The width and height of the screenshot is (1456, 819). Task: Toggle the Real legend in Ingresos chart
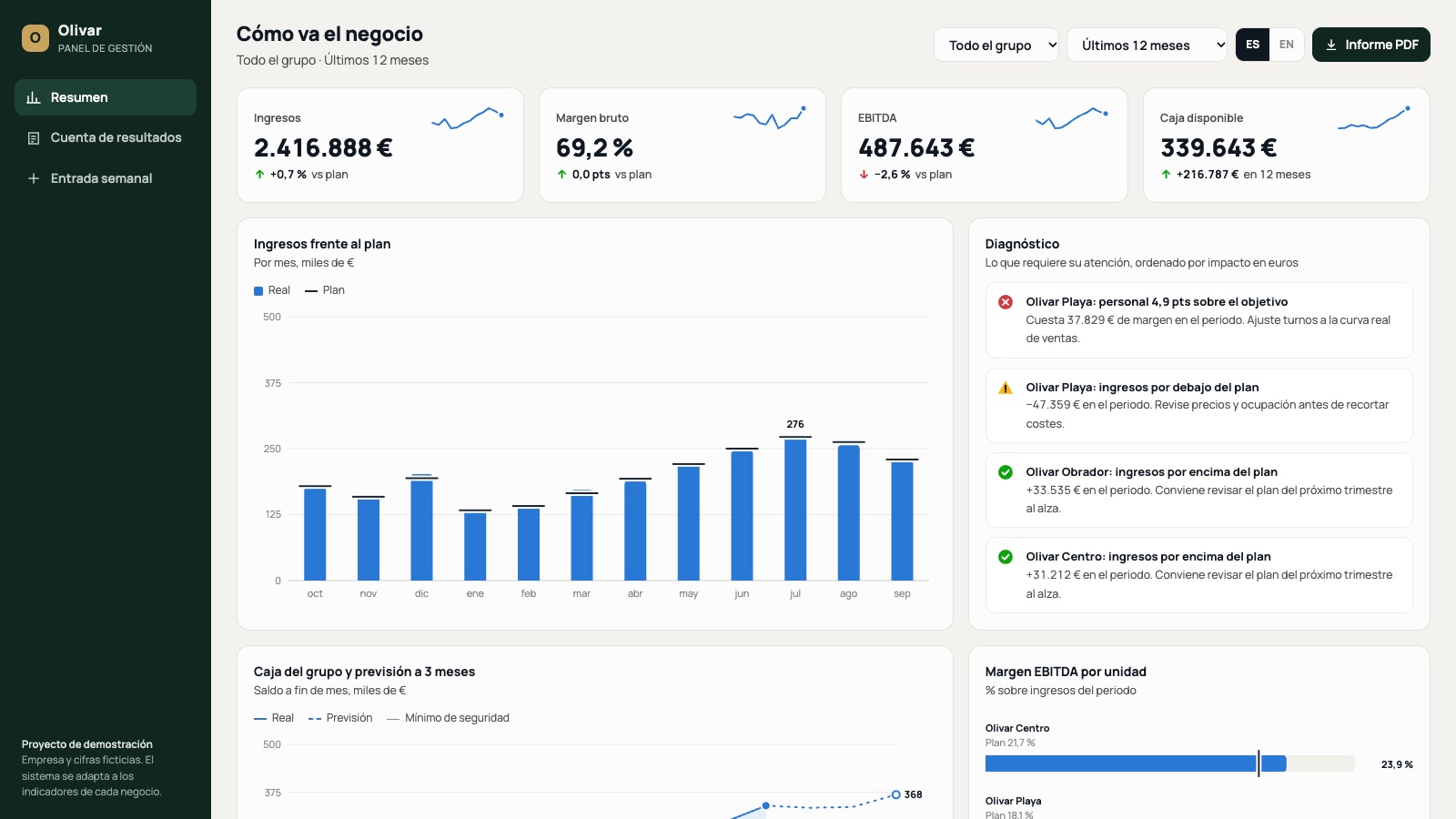pos(272,290)
